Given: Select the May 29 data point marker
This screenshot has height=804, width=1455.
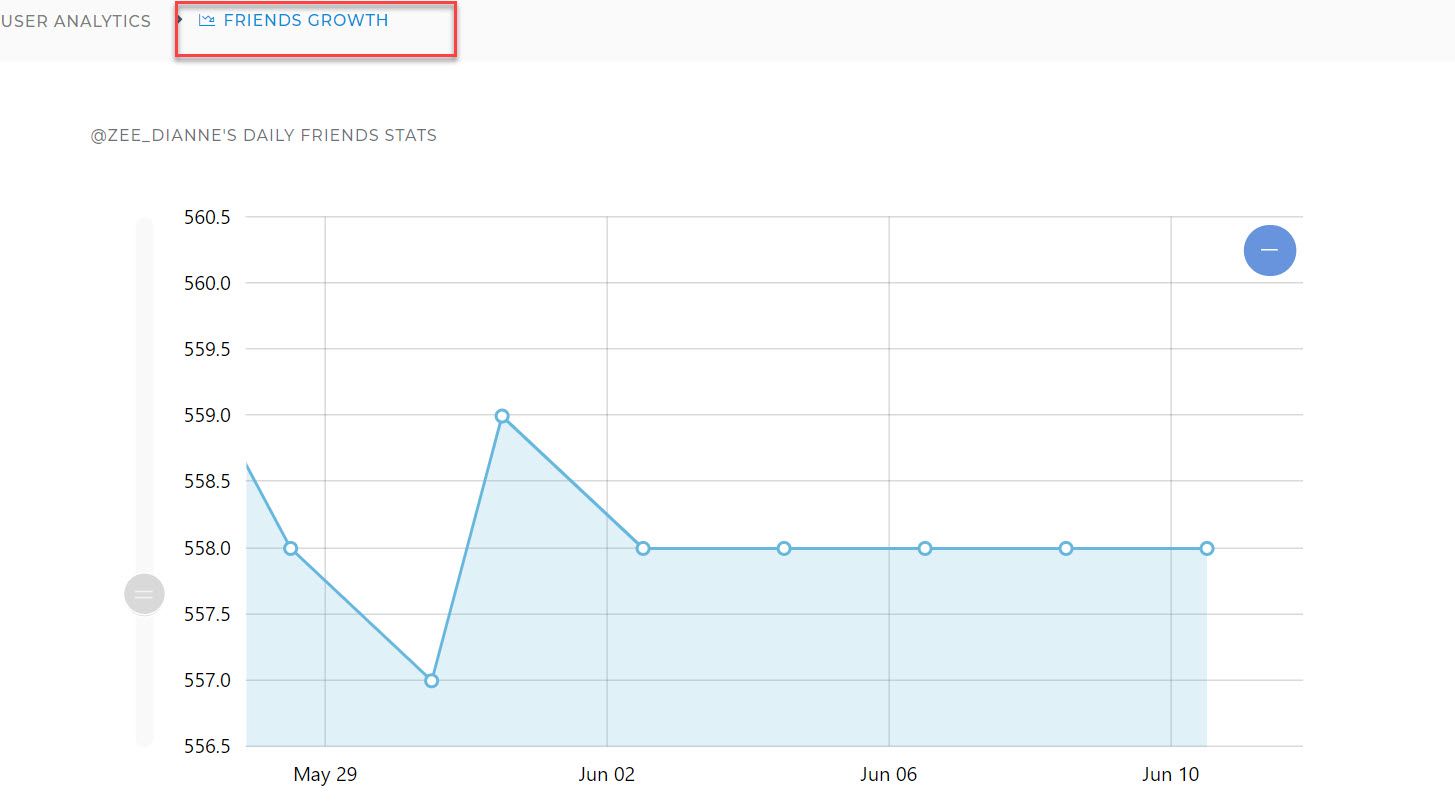Looking at the screenshot, I should (x=290, y=548).
